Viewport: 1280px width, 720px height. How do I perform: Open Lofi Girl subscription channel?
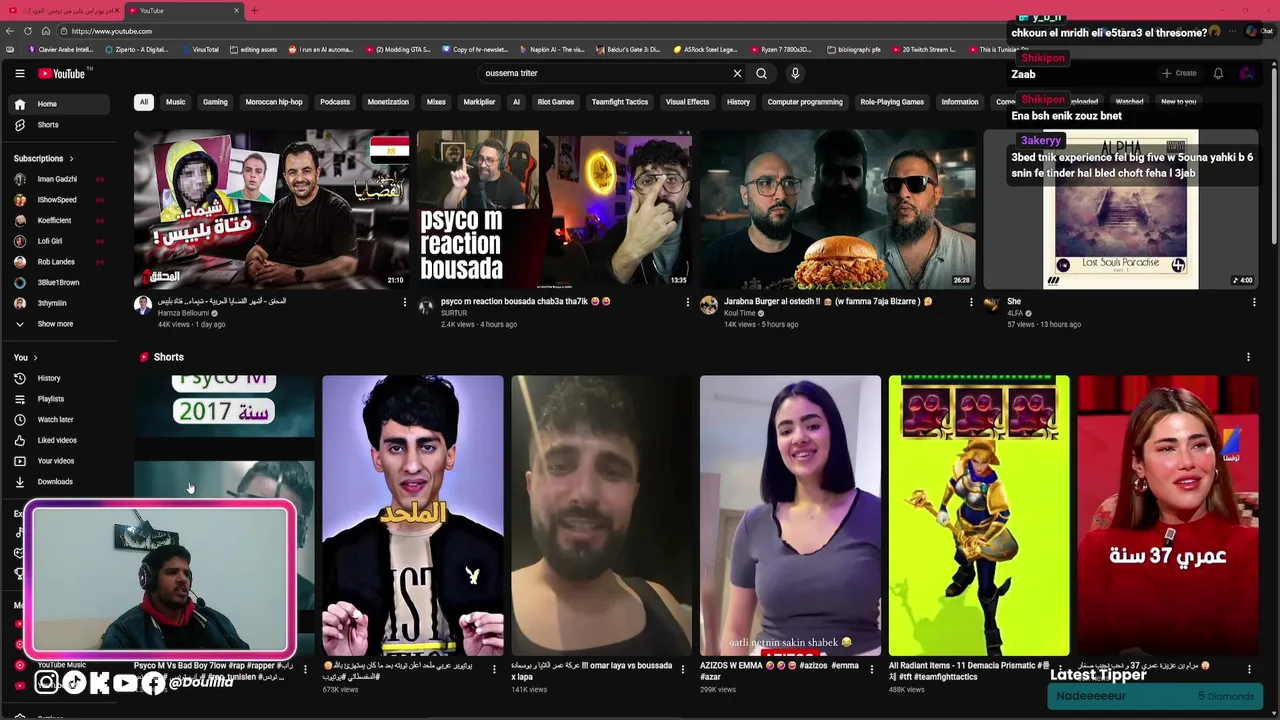coord(60,241)
